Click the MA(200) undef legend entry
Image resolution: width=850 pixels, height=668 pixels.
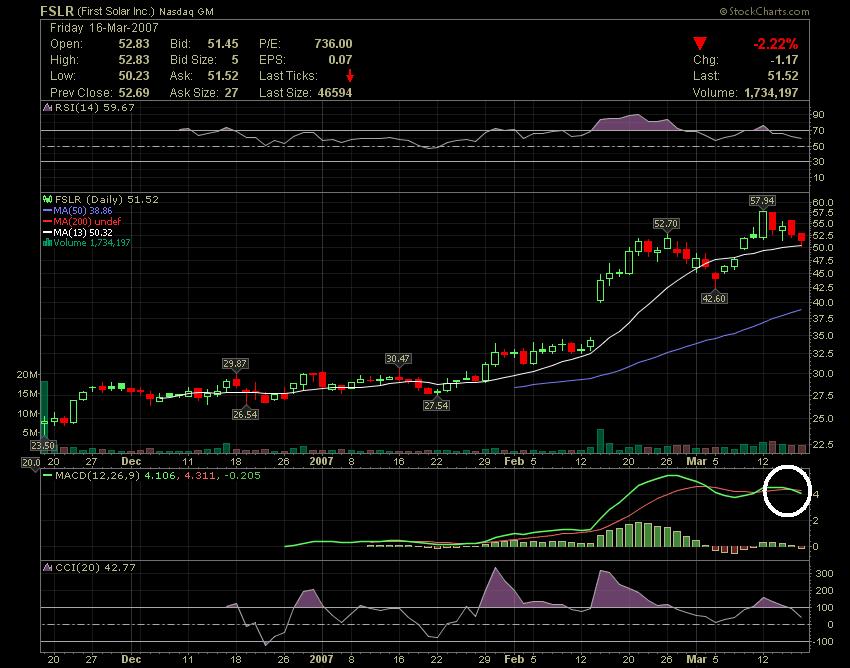[82, 221]
